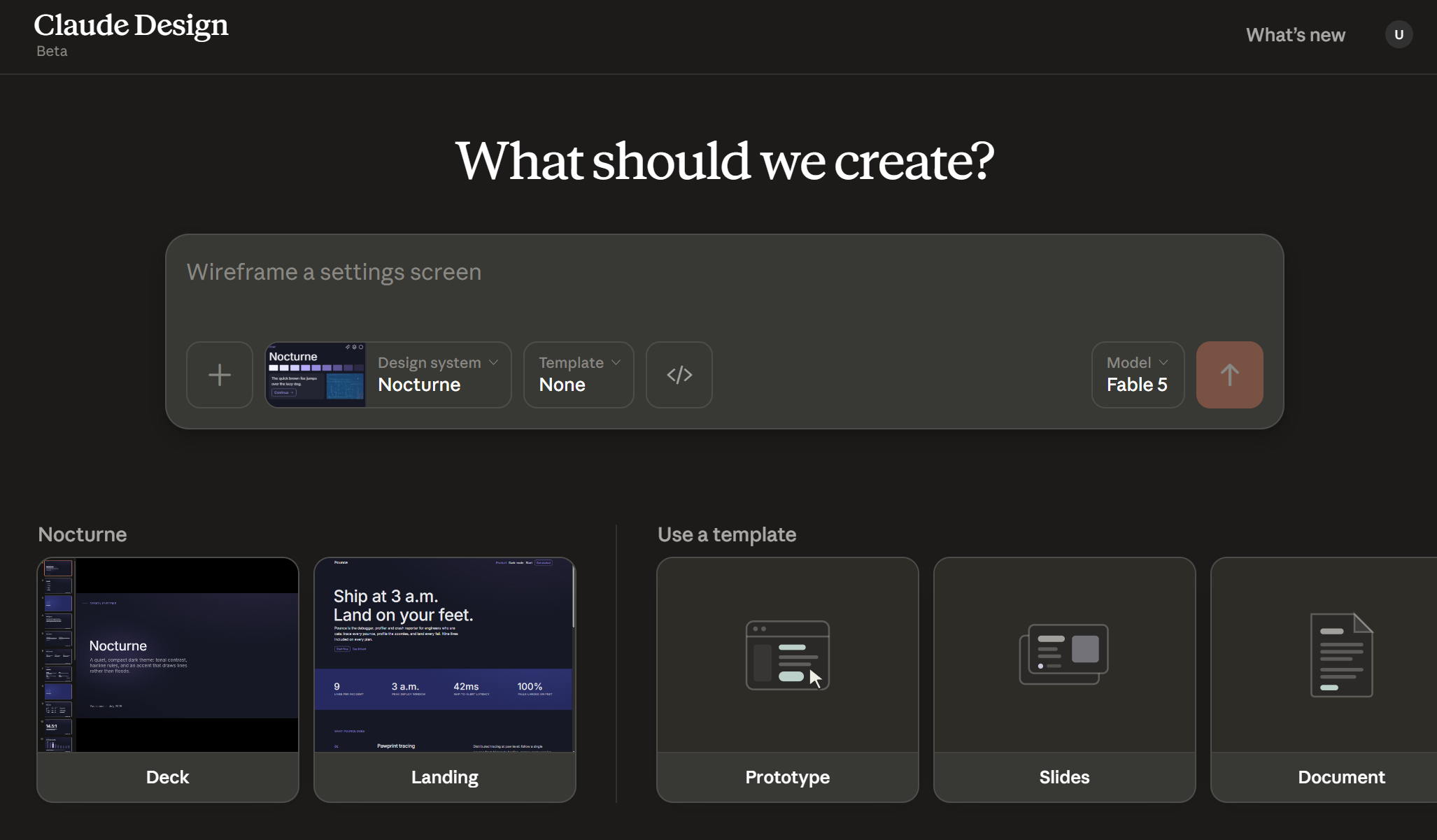
Task: Click the Landing preview scrollbar
Action: 574,598
